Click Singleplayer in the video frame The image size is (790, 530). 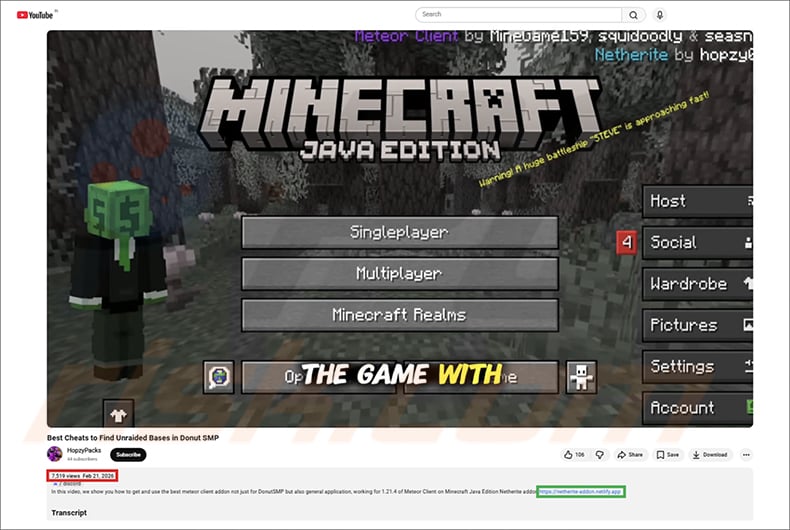(x=400, y=232)
